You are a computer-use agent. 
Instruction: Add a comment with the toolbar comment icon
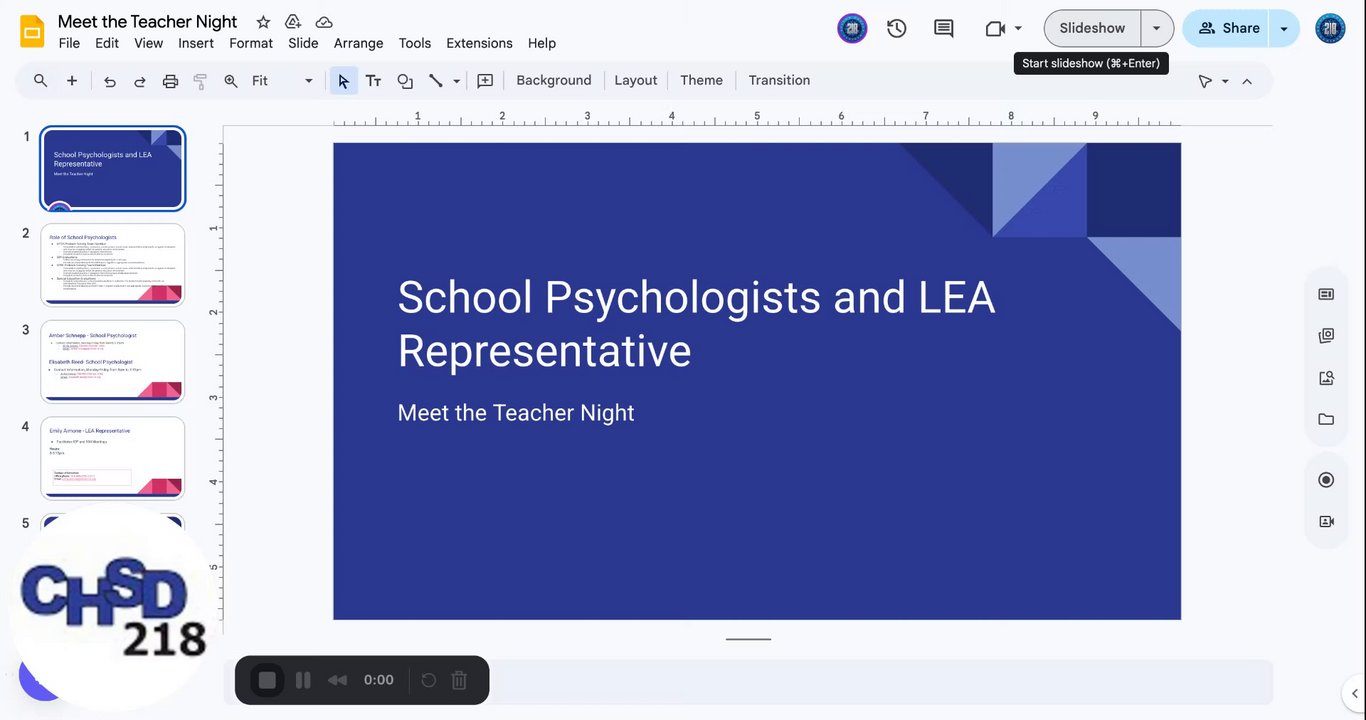(485, 81)
